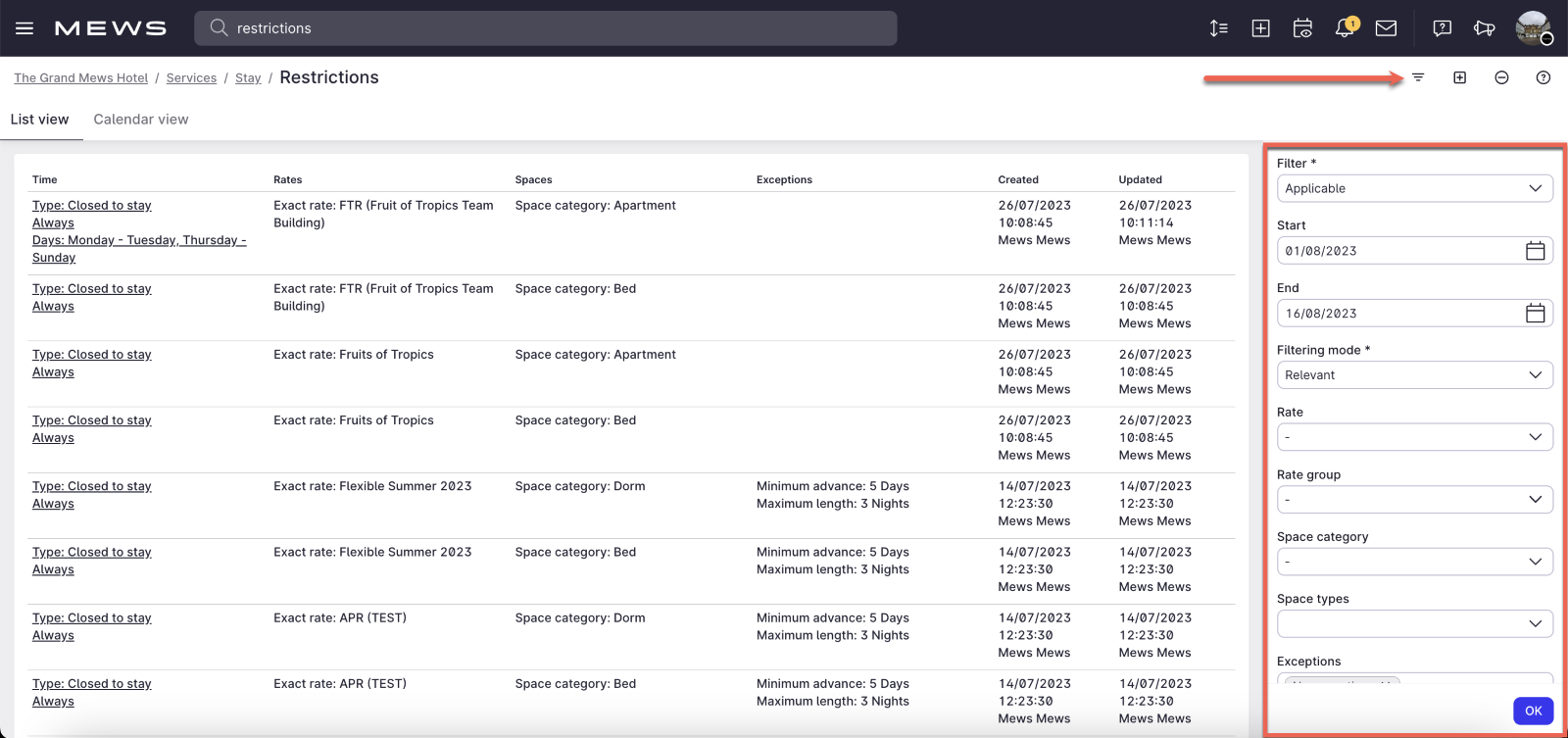The image size is (1568, 738).
Task: Open the Rate group dropdown
Action: (x=1415, y=500)
